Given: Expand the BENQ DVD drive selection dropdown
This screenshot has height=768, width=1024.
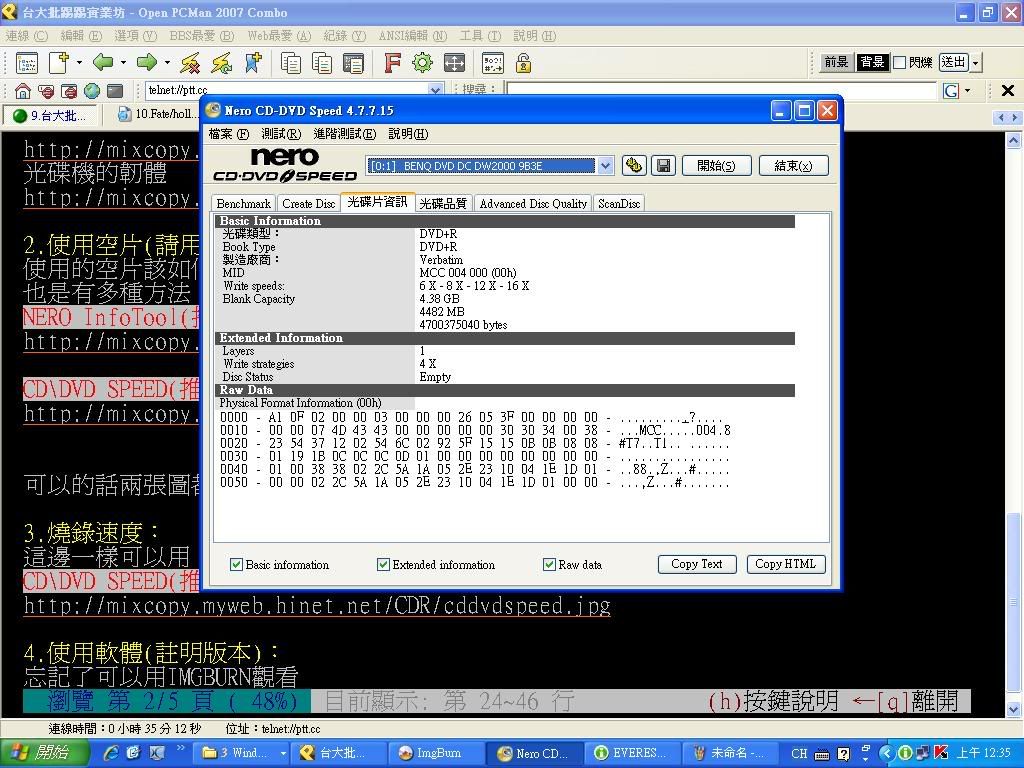Looking at the screenshot, I should click(605, 166).
